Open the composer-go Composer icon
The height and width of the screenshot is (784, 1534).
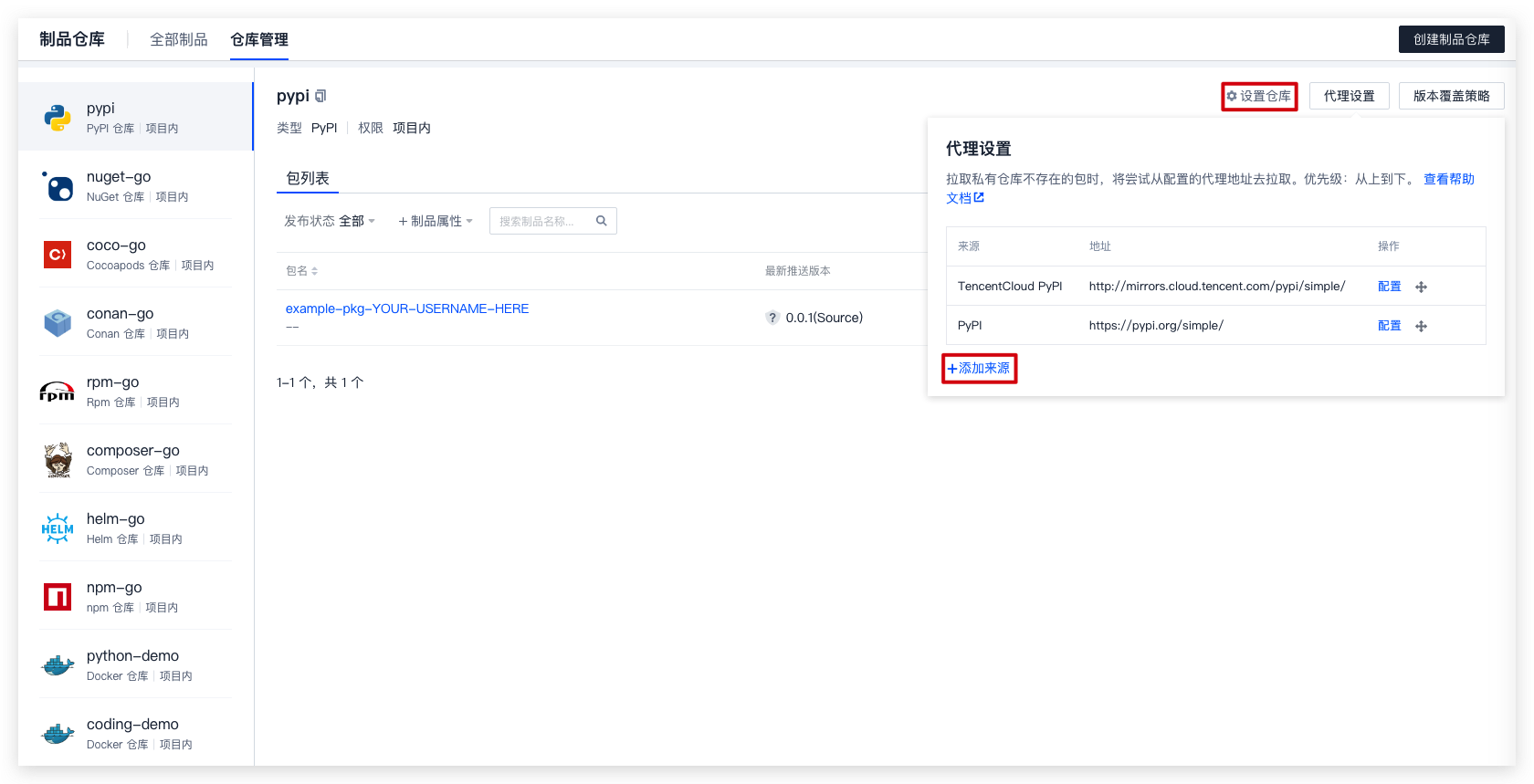coord(58,460)
